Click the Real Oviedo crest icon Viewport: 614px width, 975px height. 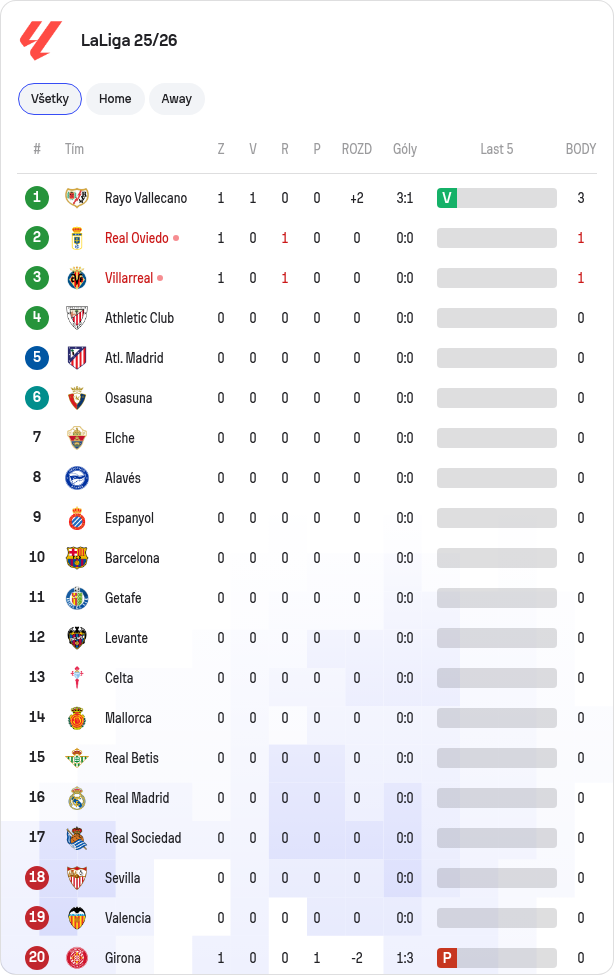click(77, 238)
